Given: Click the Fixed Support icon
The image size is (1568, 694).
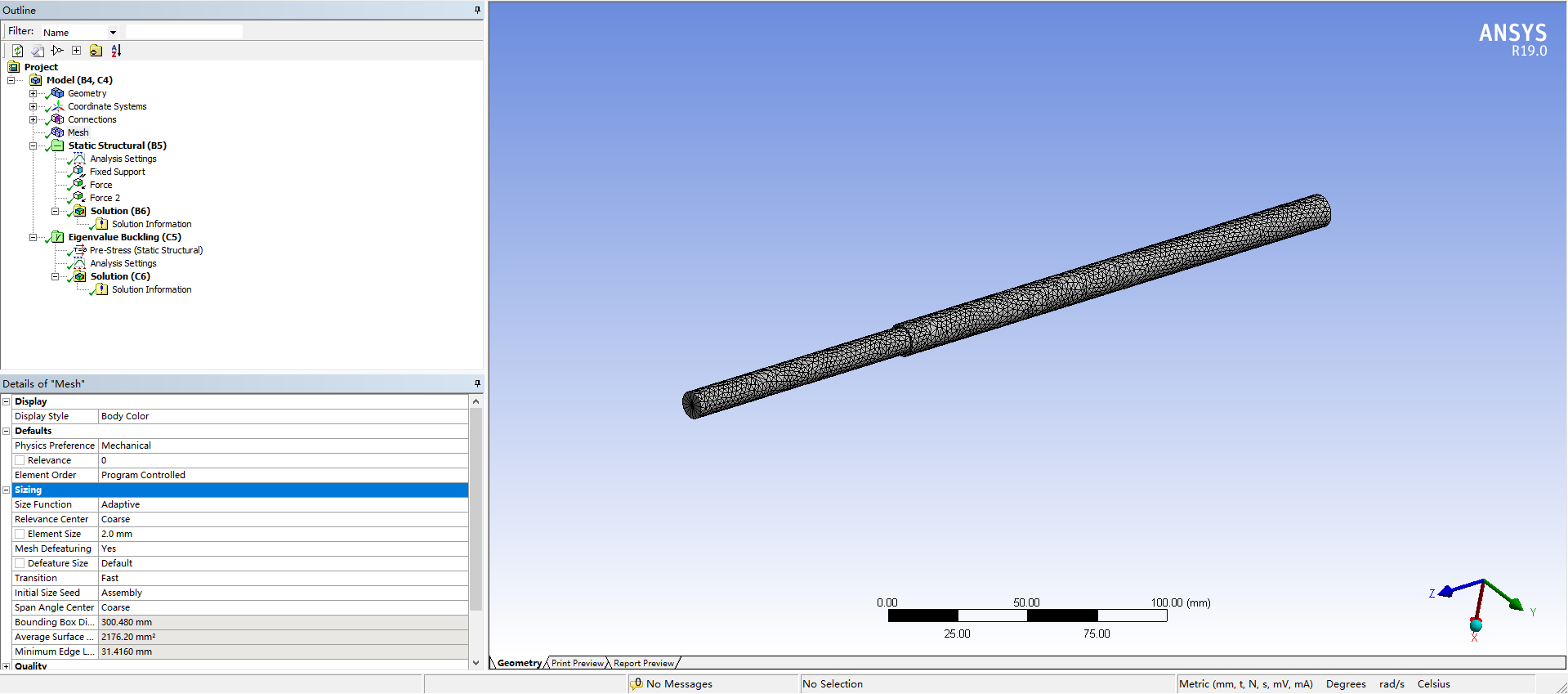Looking at the screenshot, I should [x=79, y=172].
